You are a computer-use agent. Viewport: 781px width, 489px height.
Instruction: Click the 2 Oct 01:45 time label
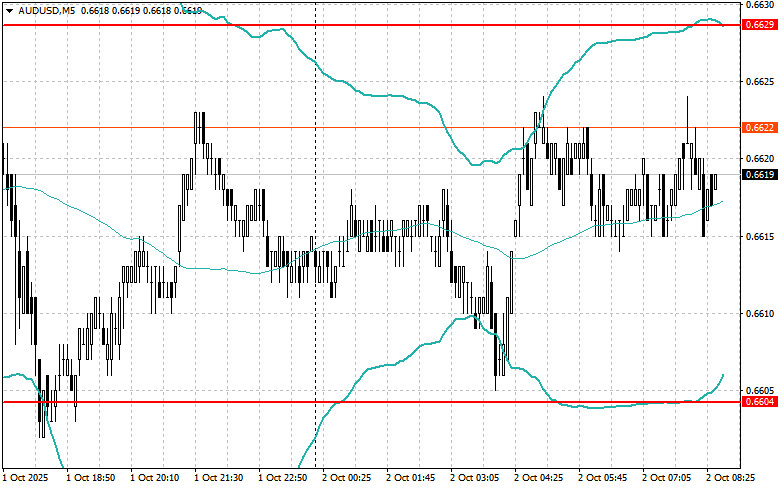pos(411,478)
